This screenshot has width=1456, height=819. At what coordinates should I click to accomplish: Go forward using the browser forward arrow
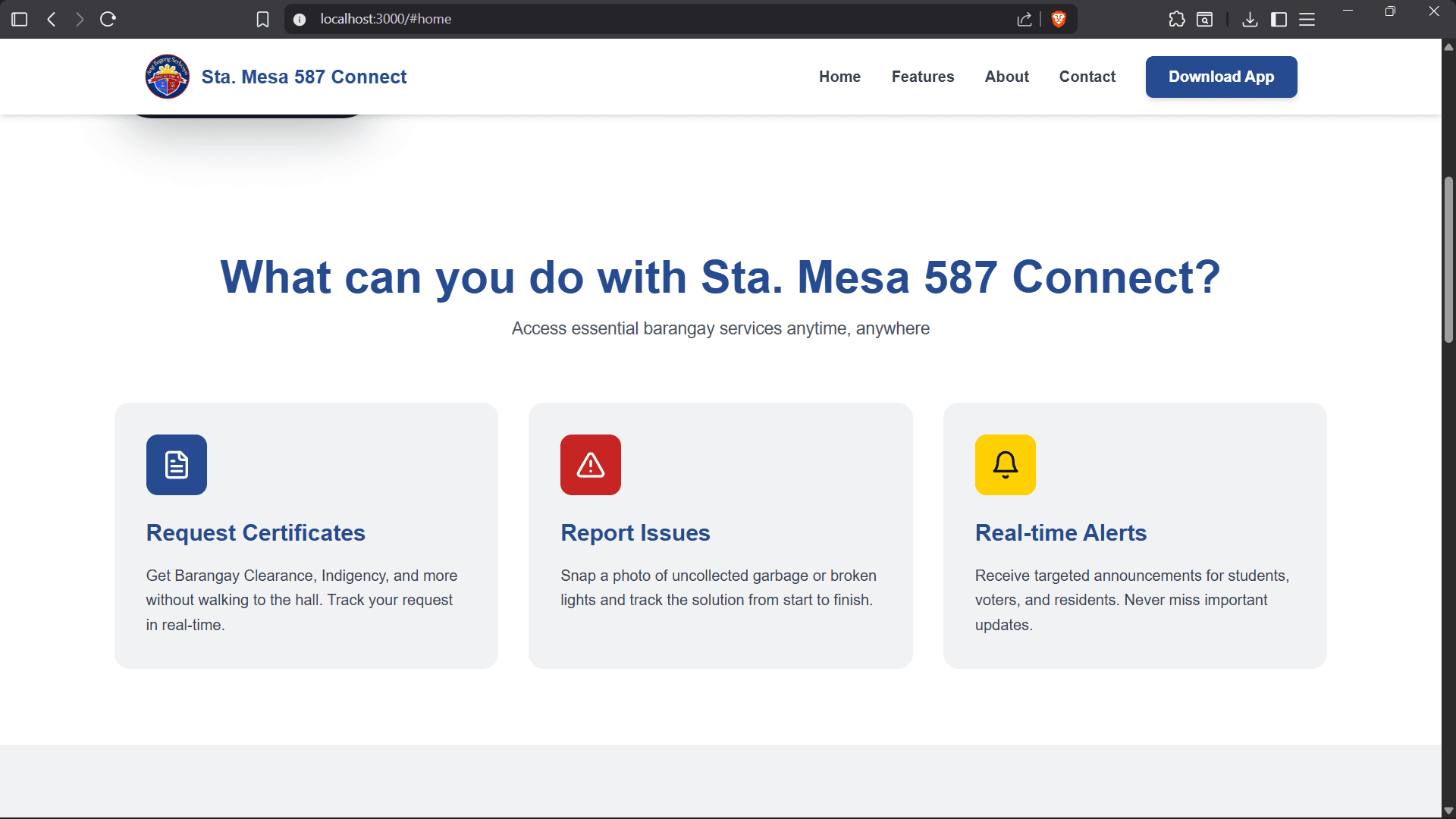[79, 19]
